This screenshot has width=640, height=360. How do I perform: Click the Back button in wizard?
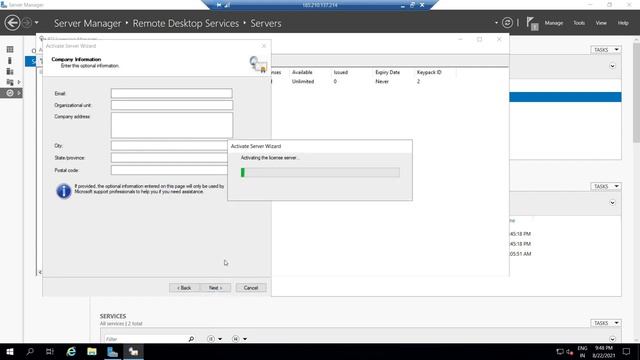[x=184, y=288]
